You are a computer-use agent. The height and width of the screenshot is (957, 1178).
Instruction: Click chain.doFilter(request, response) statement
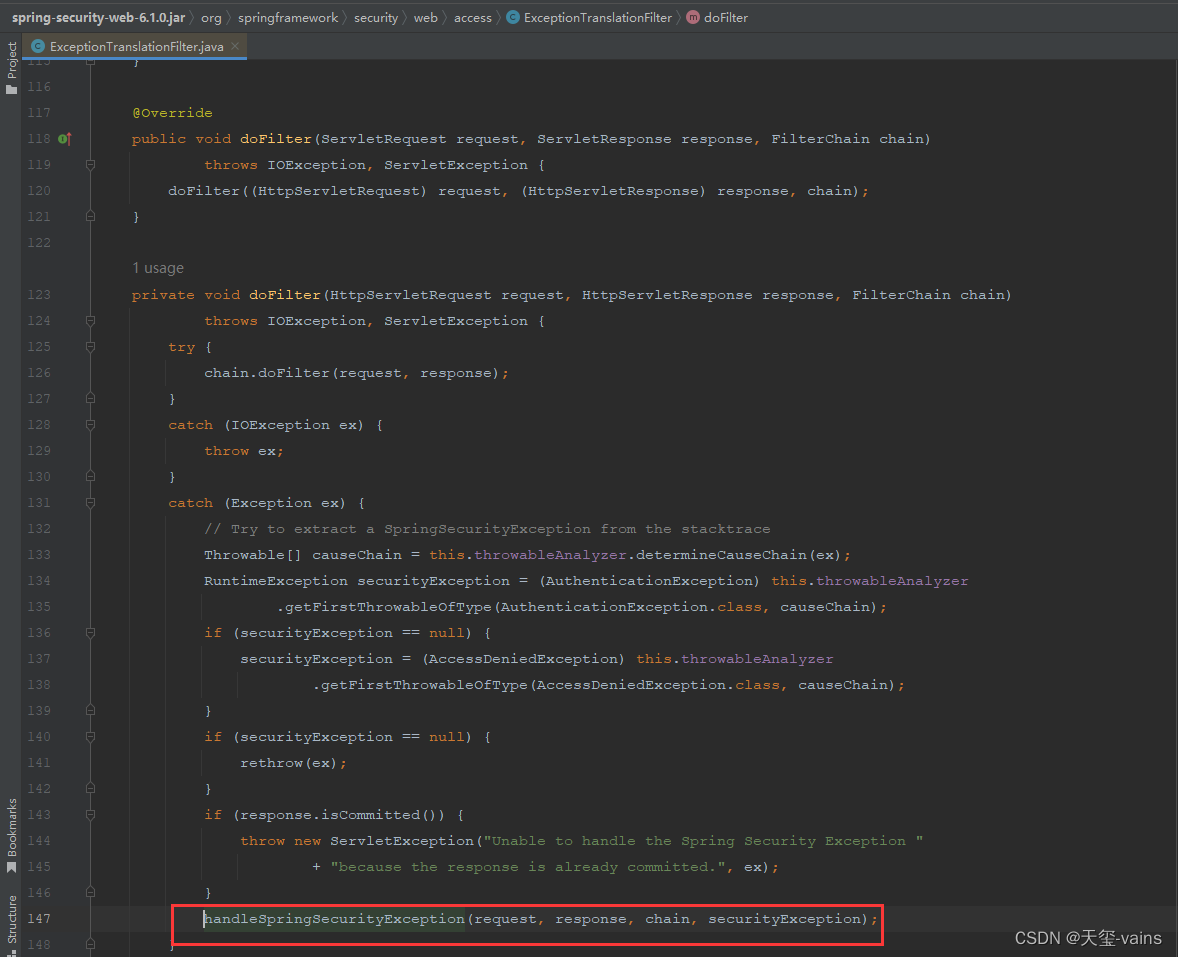pyautogui.click(x=356, y=373)
